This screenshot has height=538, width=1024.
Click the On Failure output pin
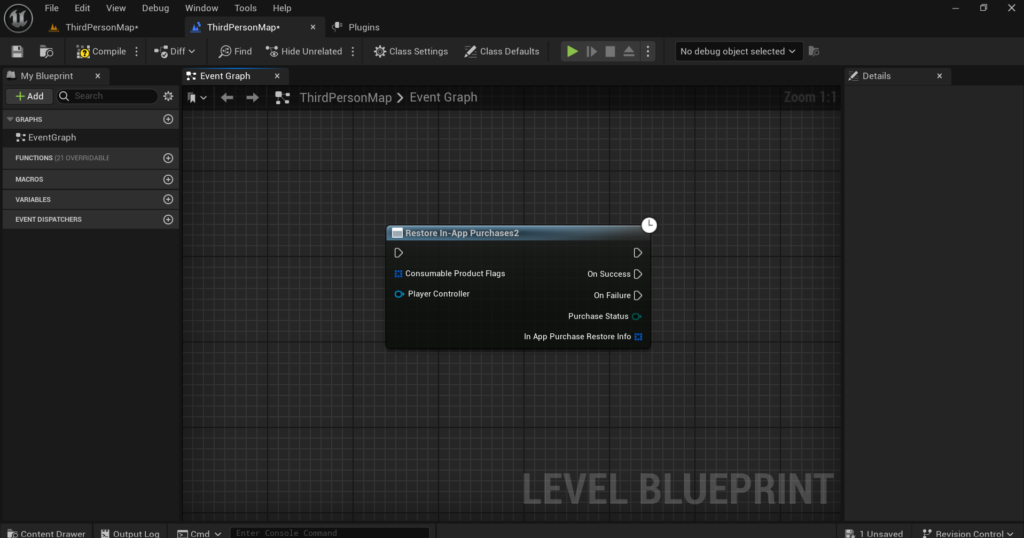[x=638, y=295]
